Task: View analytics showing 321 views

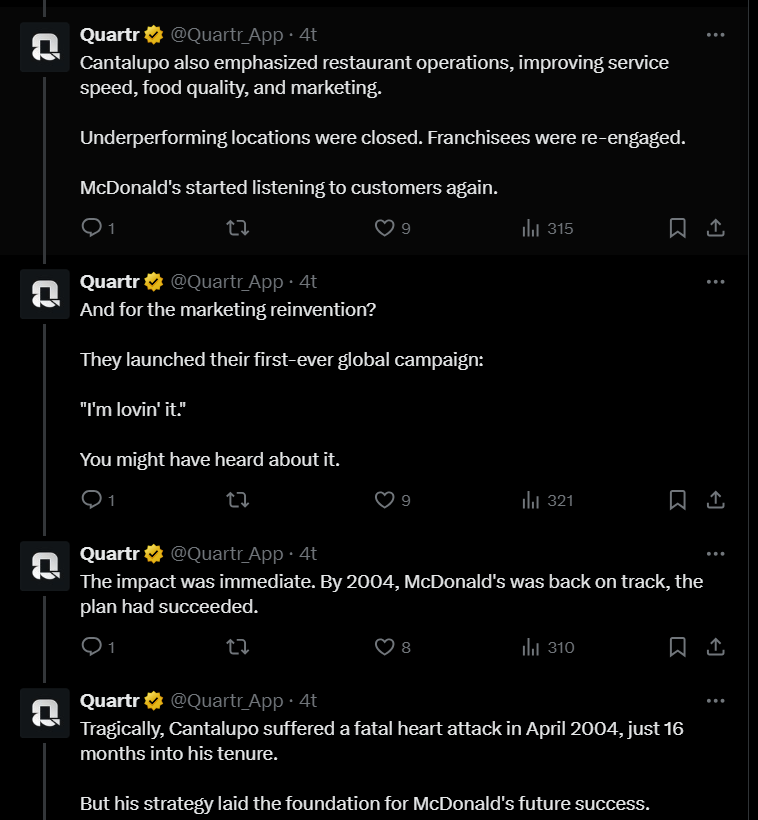Action: (548, 500)
